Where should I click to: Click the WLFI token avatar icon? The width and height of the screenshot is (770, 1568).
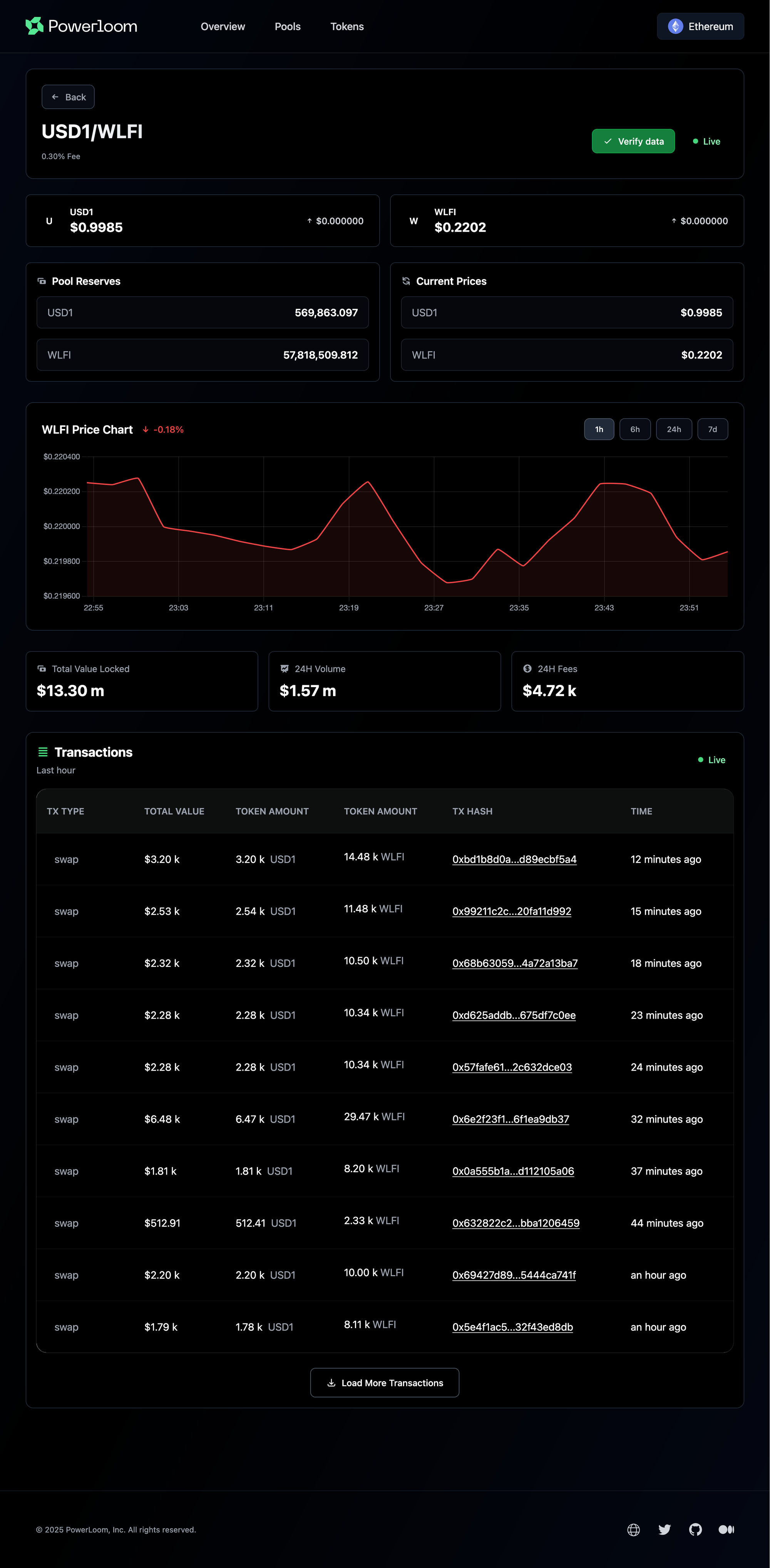pyautogui.click(x=413, y=221)
